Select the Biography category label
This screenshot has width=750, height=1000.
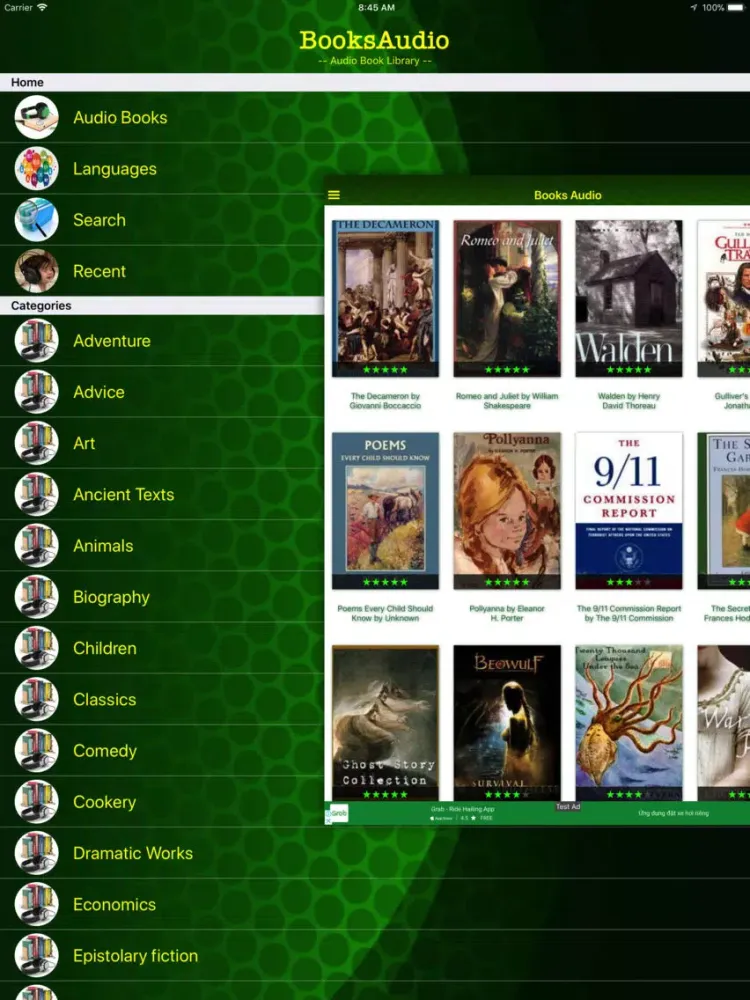[111, 597]
